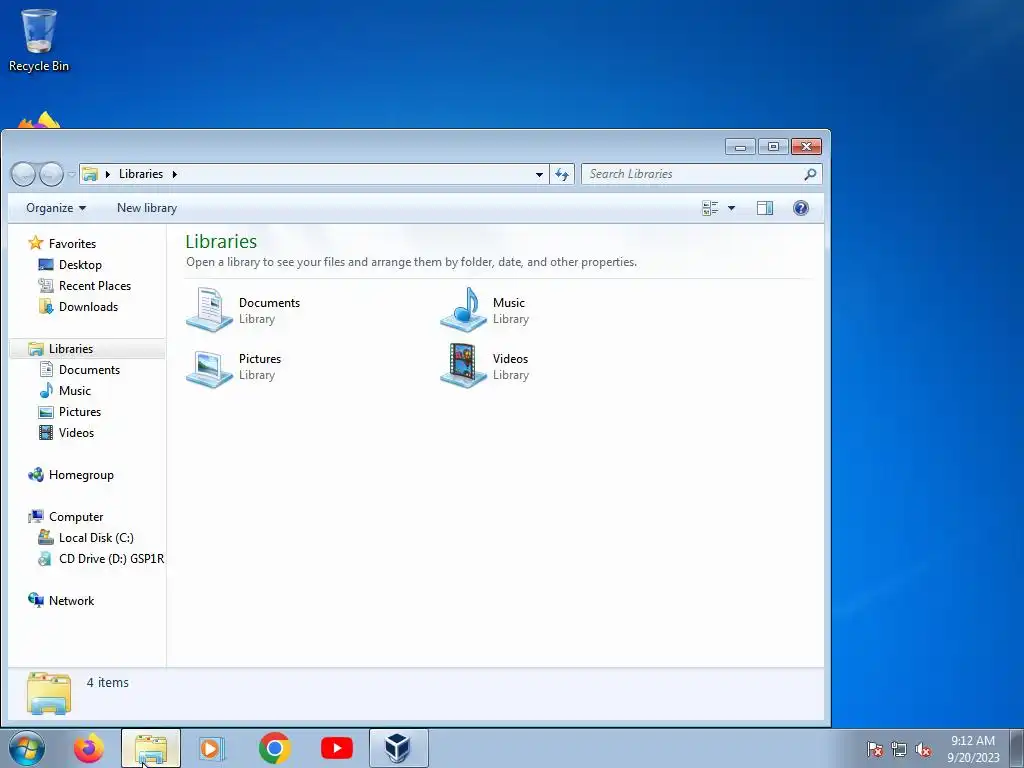
Task: Launch Firefox from the taskbar
Action: [x=88, y=748]
